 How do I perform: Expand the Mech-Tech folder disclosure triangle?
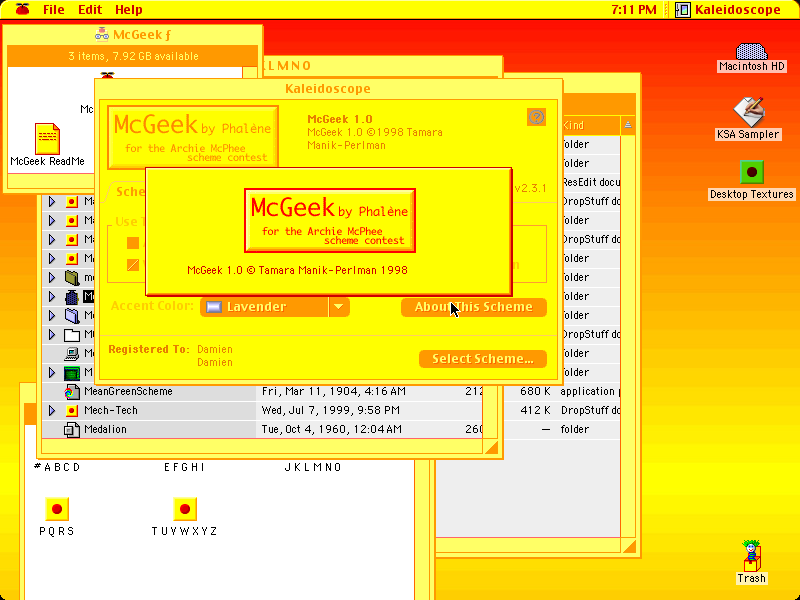52,411
